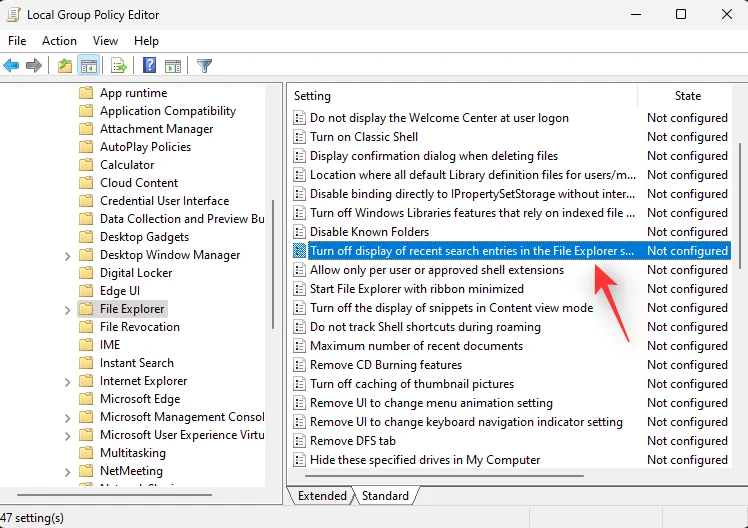Select 'Hide these specified drives in My Computer'
This screenshot has height=528, width=748.
point(425,460)
